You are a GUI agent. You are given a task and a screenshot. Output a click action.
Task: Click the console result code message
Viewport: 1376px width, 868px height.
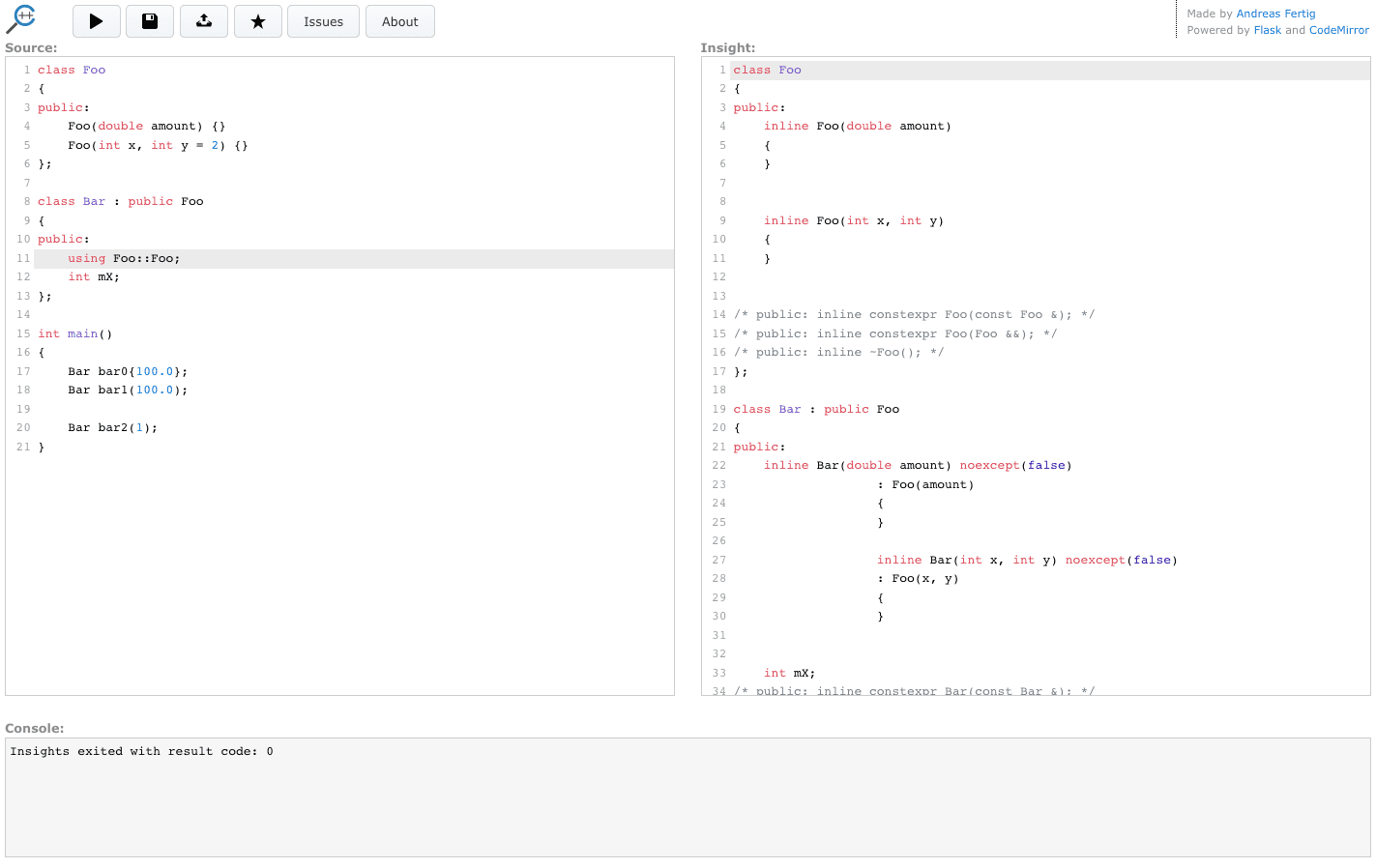click(x=141, y=751)
